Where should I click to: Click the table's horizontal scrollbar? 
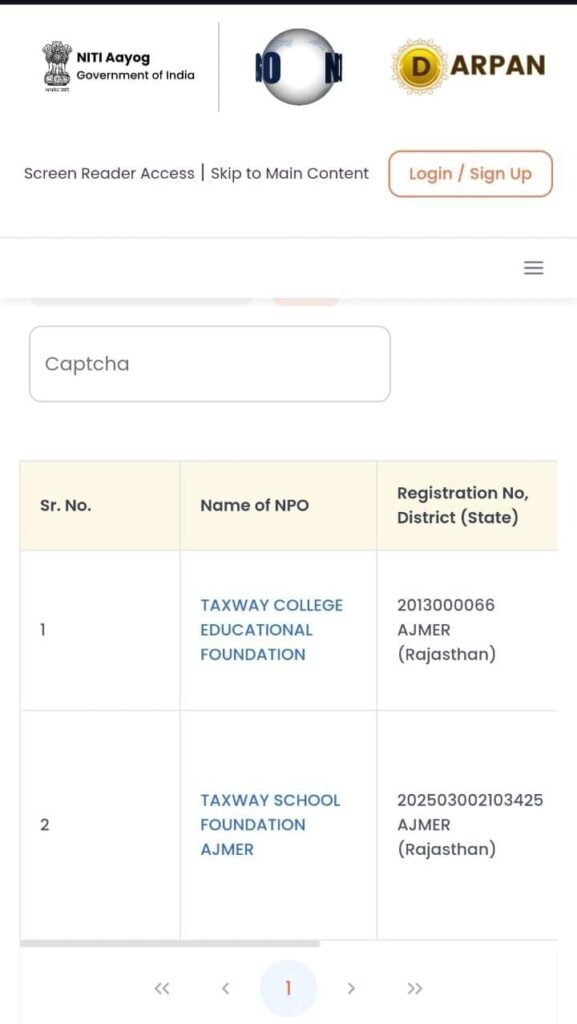[x=170, y=943]
